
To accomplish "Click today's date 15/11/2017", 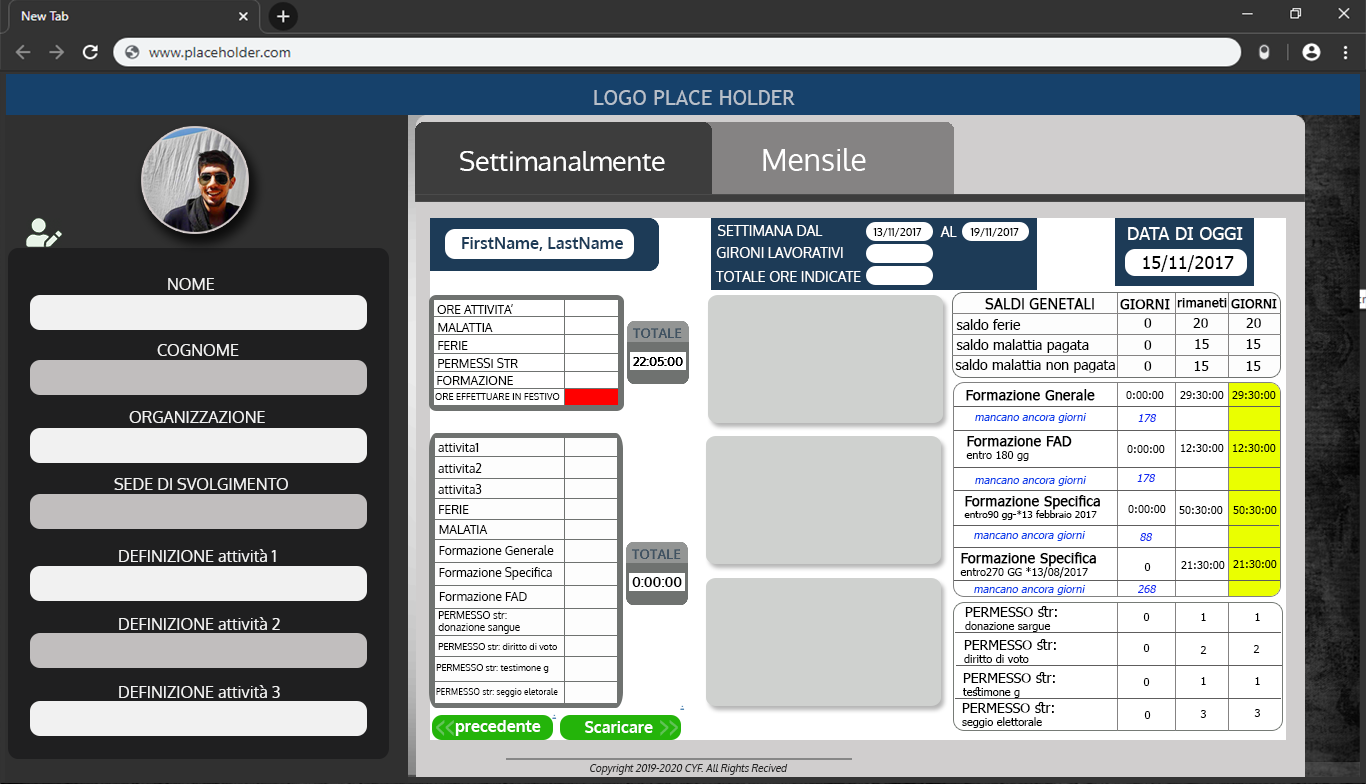I will point(1186,263).
